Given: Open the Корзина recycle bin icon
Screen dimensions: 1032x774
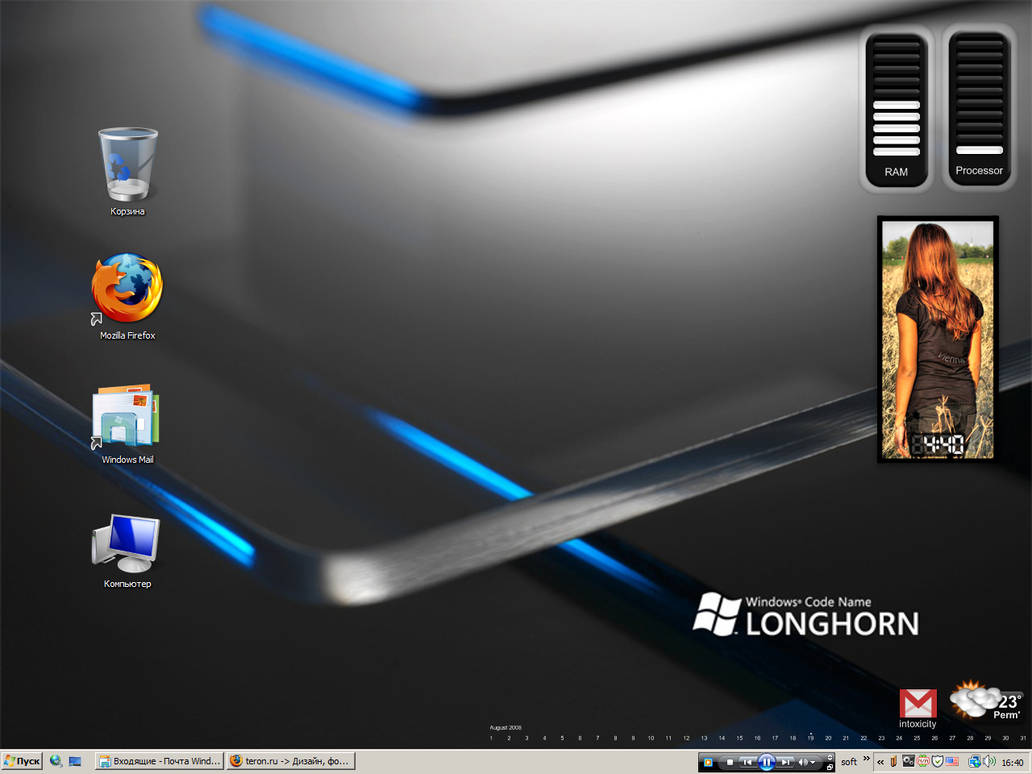Looking at the screenshot, I should click(128, 172).
